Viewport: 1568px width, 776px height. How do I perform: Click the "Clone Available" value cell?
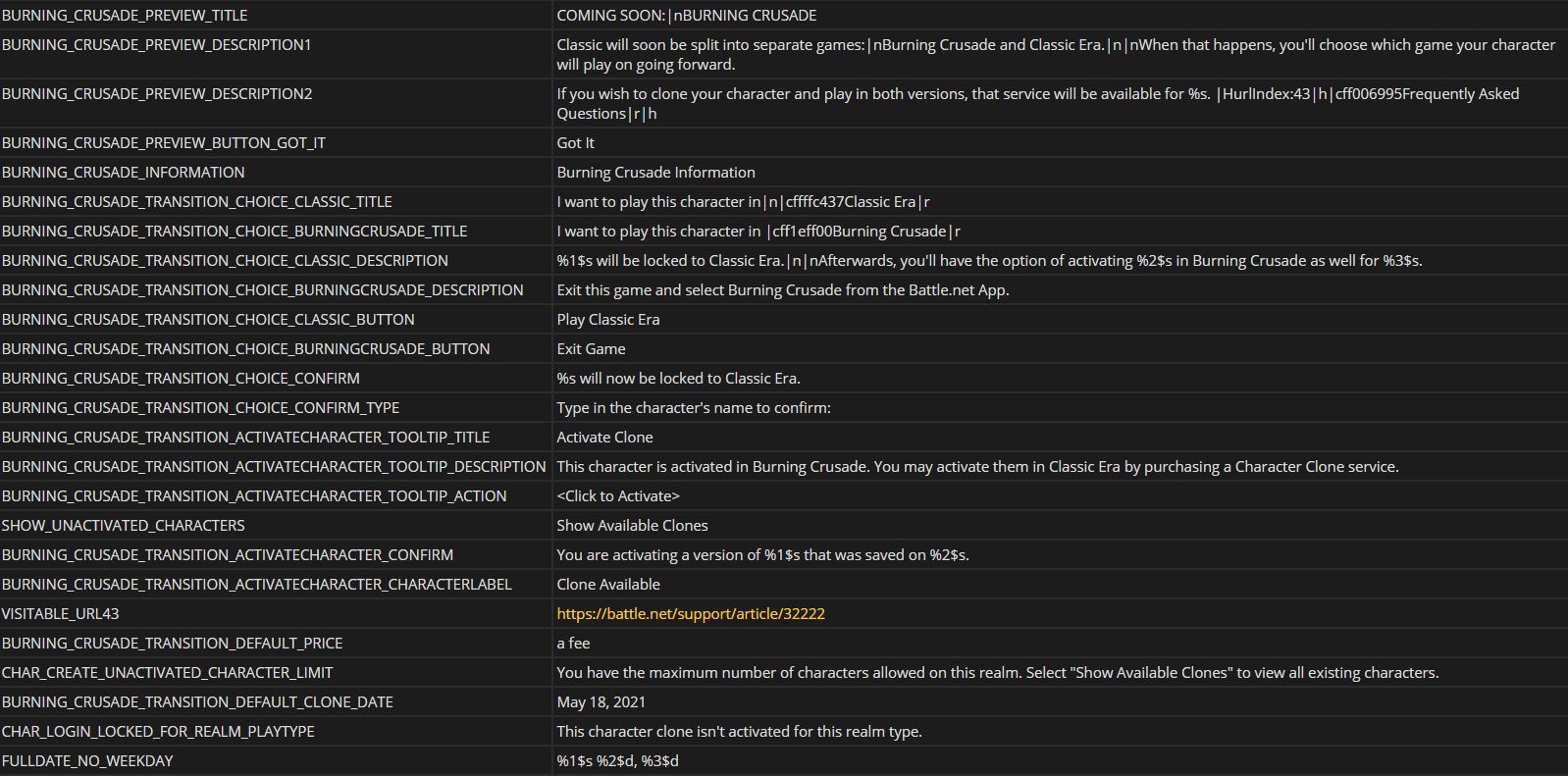(x=608, y=585)
